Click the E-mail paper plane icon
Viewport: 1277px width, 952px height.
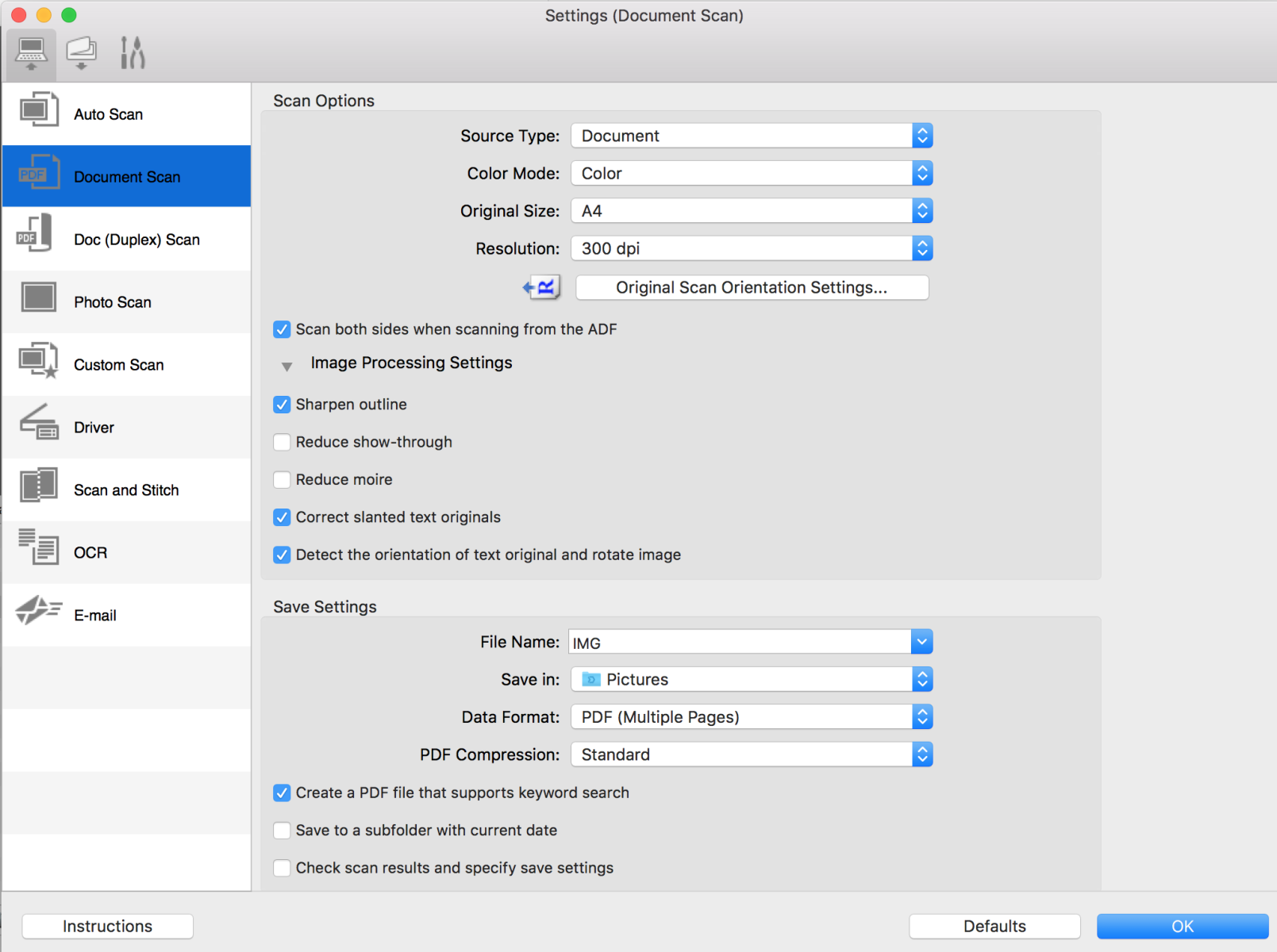pyautogui.click(x=39, y=610)
